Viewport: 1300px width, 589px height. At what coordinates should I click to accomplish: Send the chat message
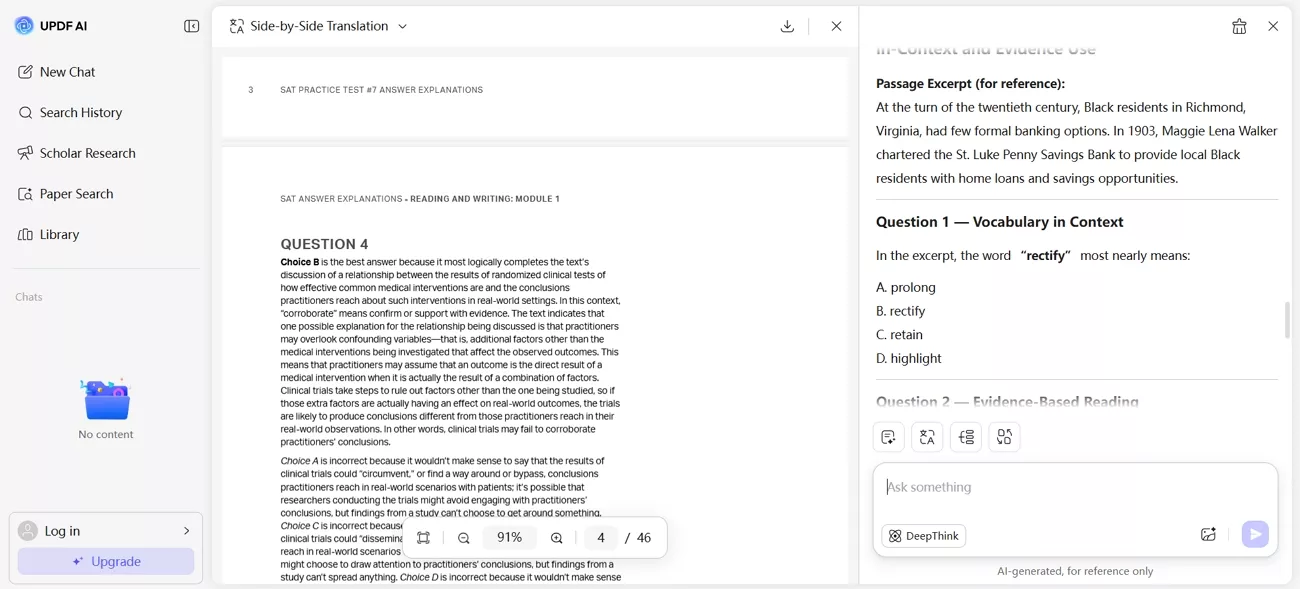pos(1255,534)
